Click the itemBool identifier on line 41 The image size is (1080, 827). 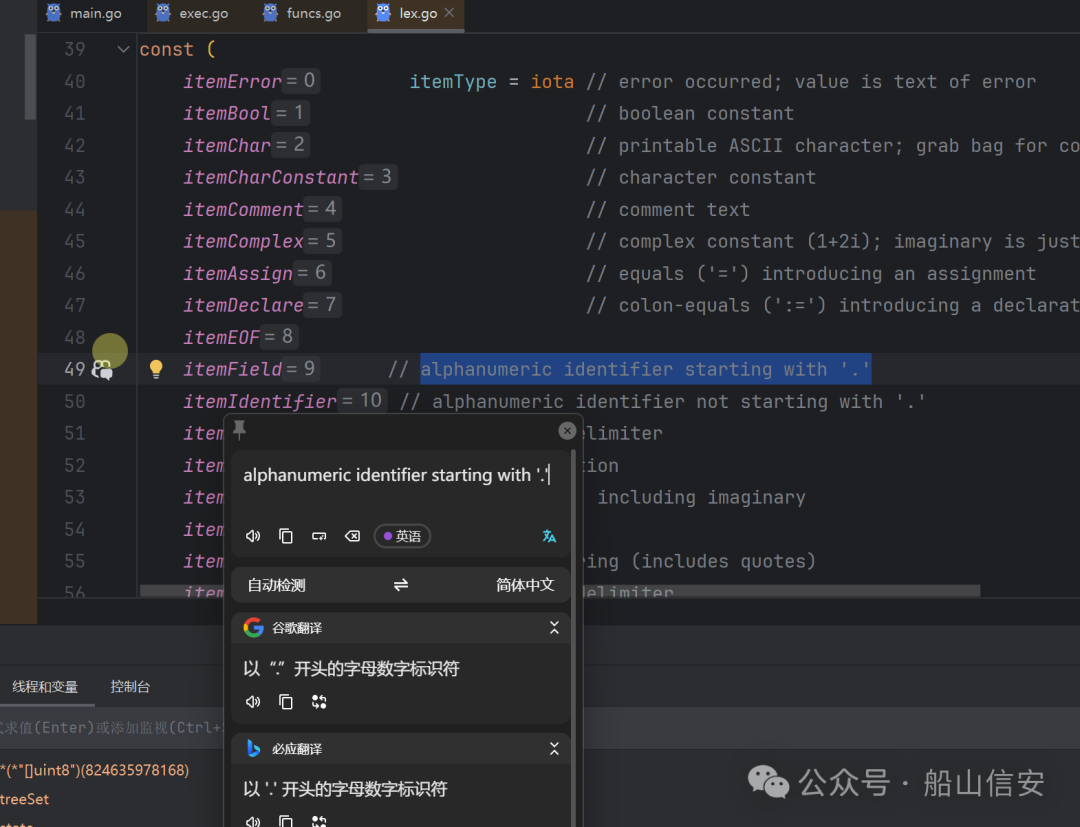coord(227,114)
